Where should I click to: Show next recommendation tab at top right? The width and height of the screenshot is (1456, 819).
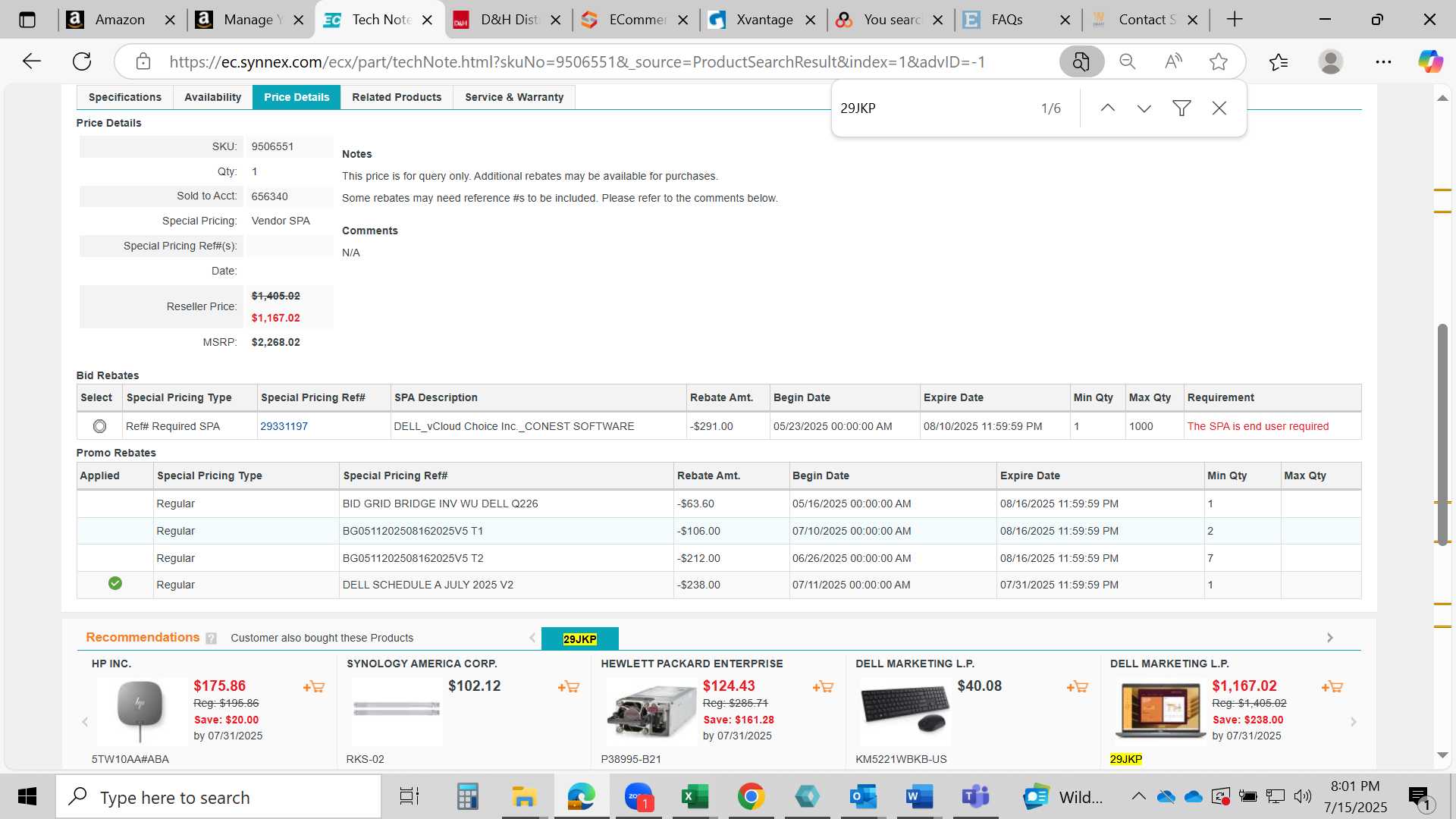[x=1329, y=638]
